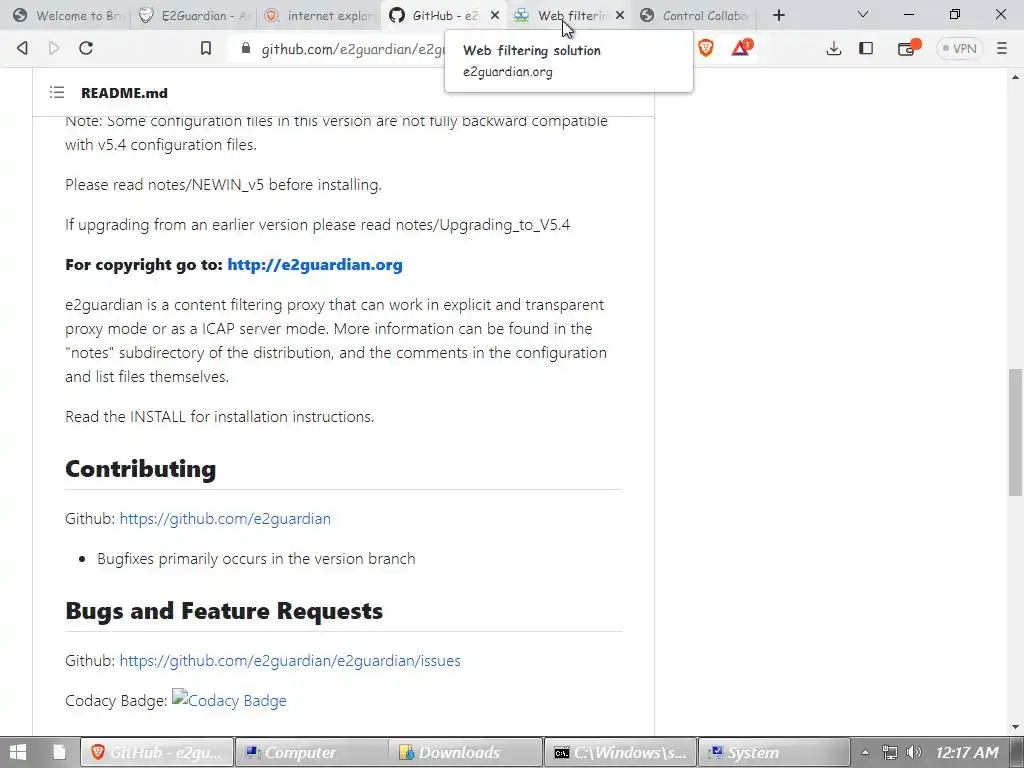Viewport: 1024px width, 768px height.
Task: Open the Computer window from taskbar
Action: (x=312, y=752)
